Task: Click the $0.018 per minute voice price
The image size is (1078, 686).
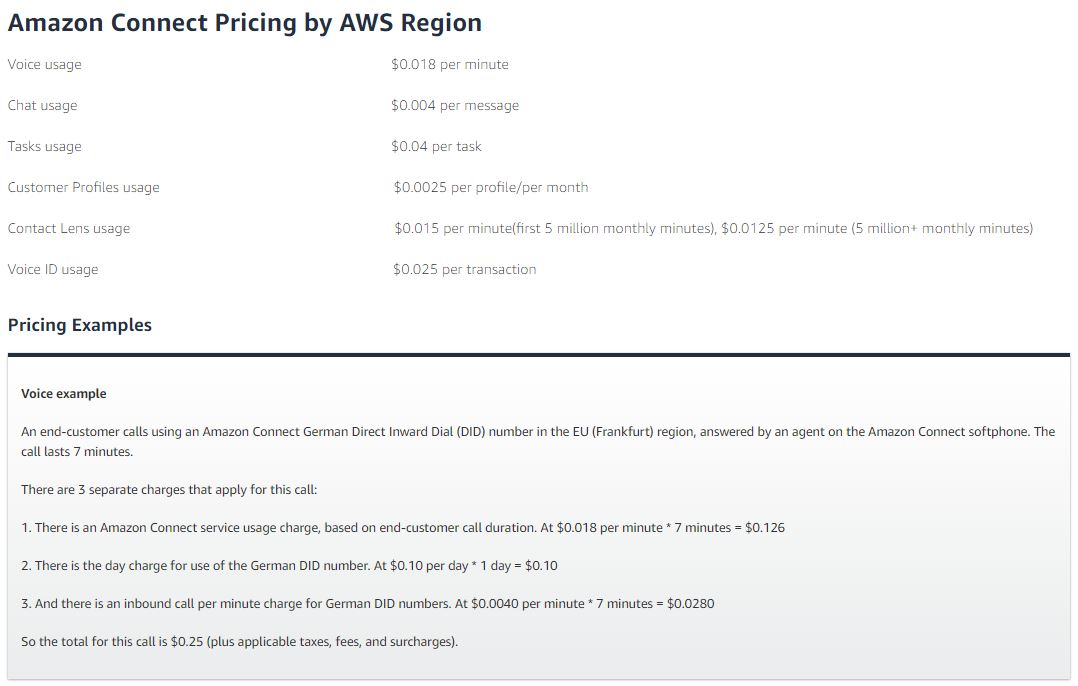Action: [x=450, y=65]
